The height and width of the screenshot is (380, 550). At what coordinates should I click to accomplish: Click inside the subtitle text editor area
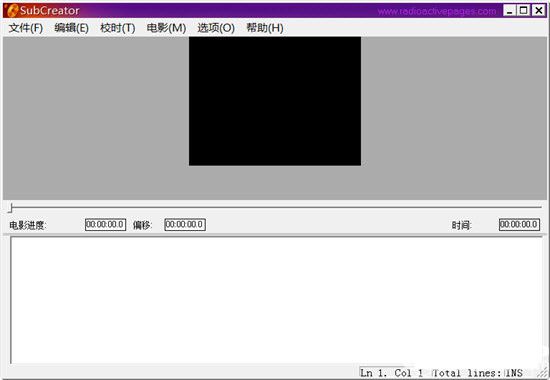[276, 300]
